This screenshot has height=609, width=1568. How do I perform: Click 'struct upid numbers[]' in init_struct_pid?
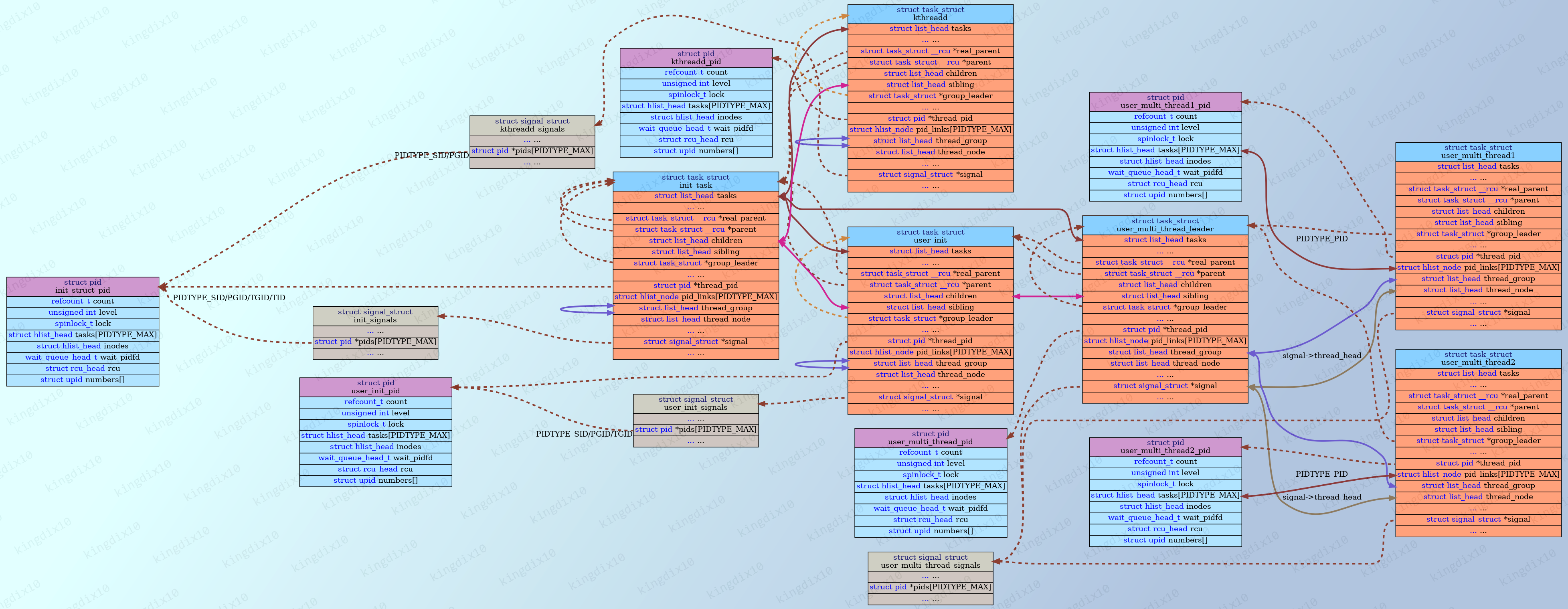point(83,380)
